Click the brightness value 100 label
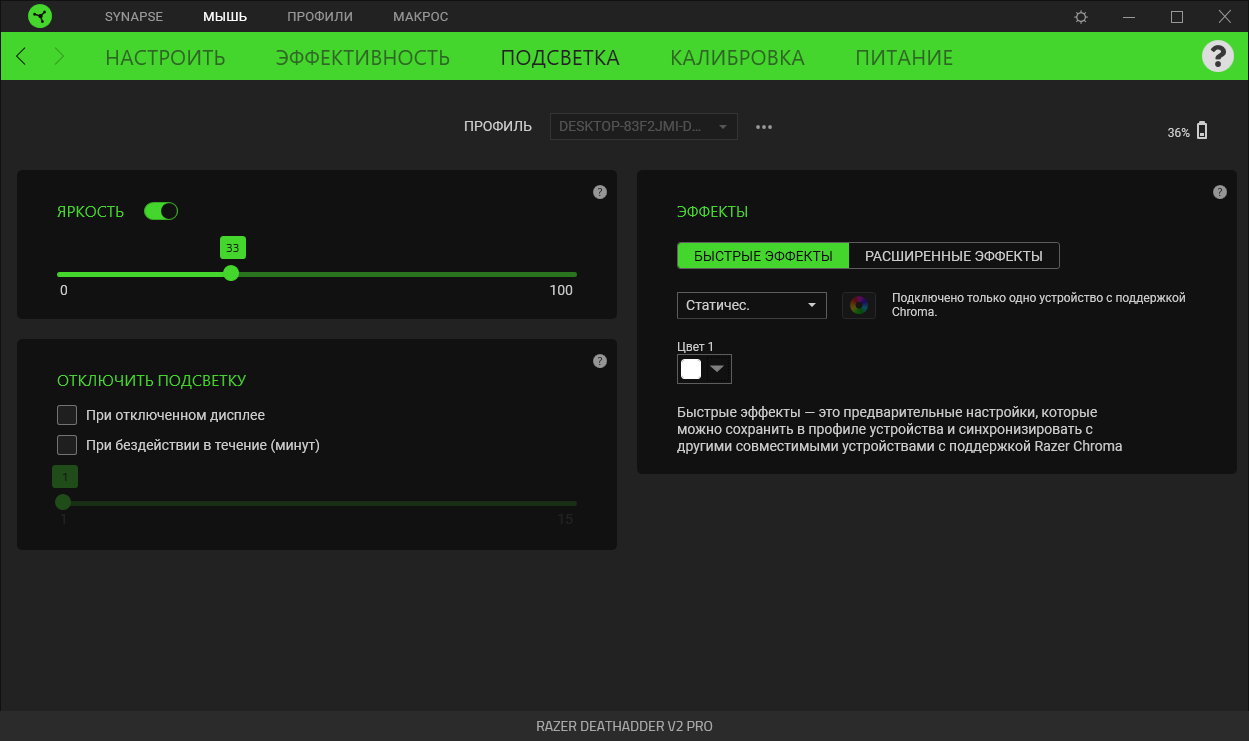This screenshot has width=1249, height=741. pos(562,290)
